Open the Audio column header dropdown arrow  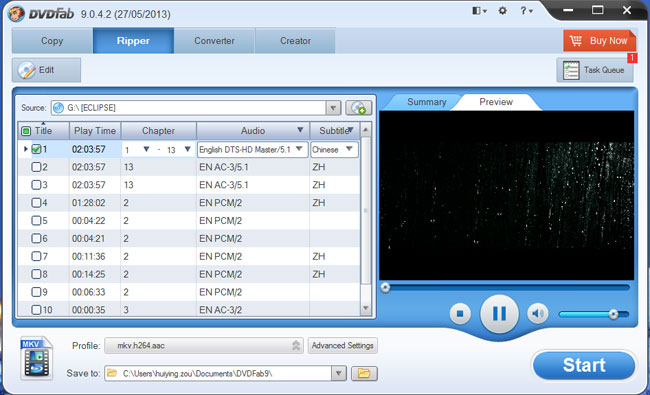(x=300, y=130)
